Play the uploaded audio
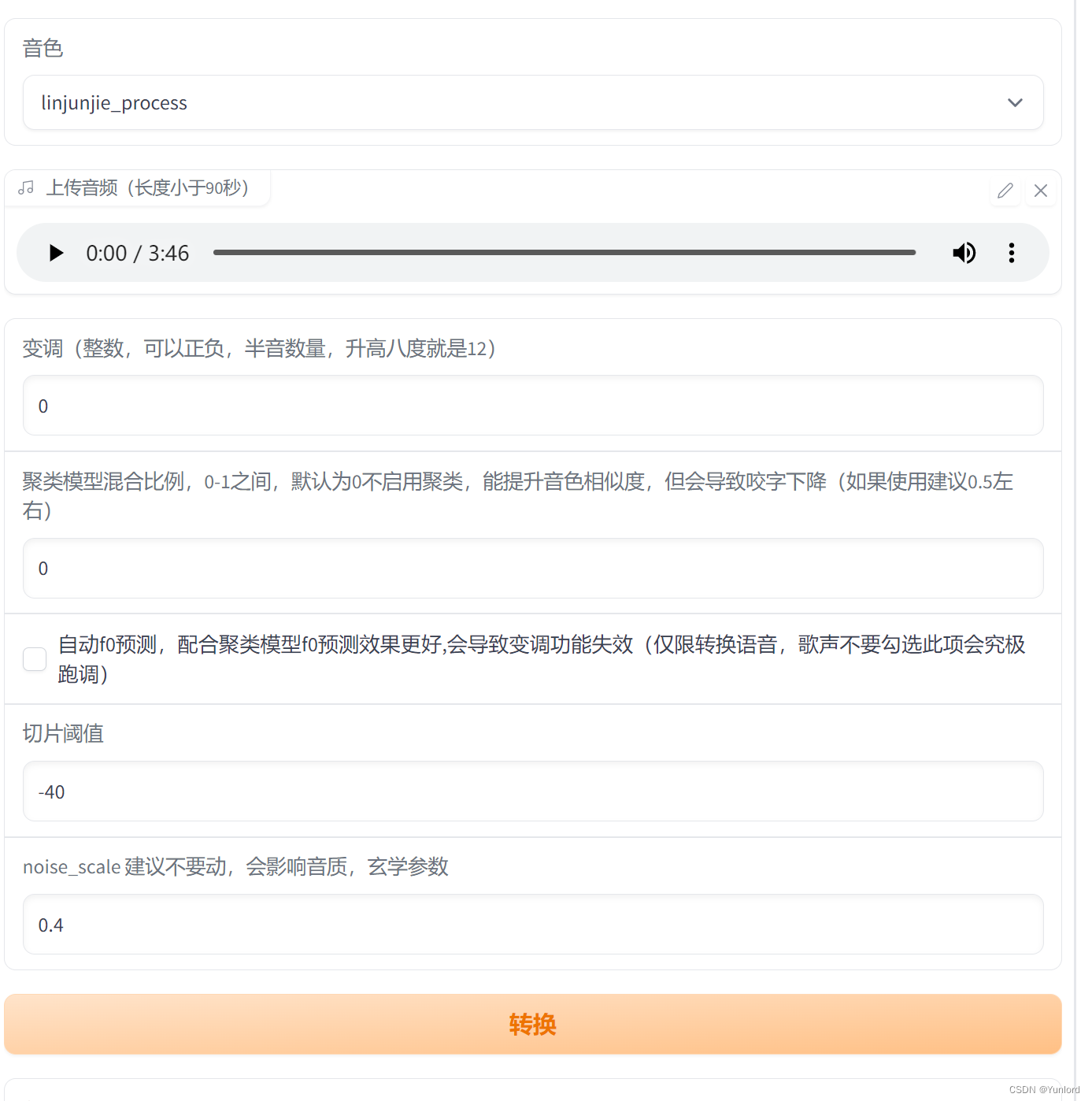The width and height of the screenshot is (1092, 1101). click(x=56, y=253)
